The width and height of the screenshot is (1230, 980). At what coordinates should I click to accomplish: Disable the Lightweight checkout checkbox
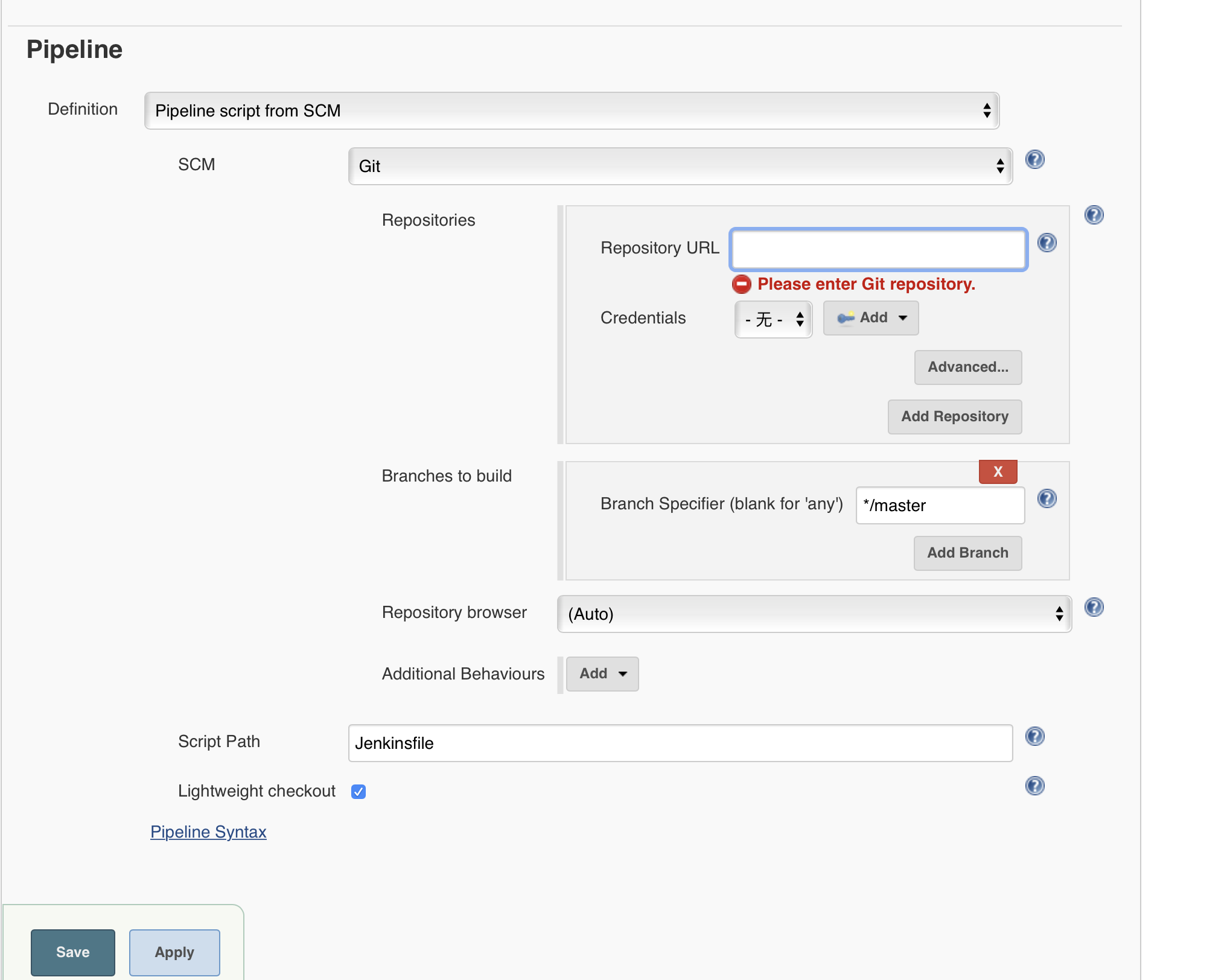pos(358,791)
